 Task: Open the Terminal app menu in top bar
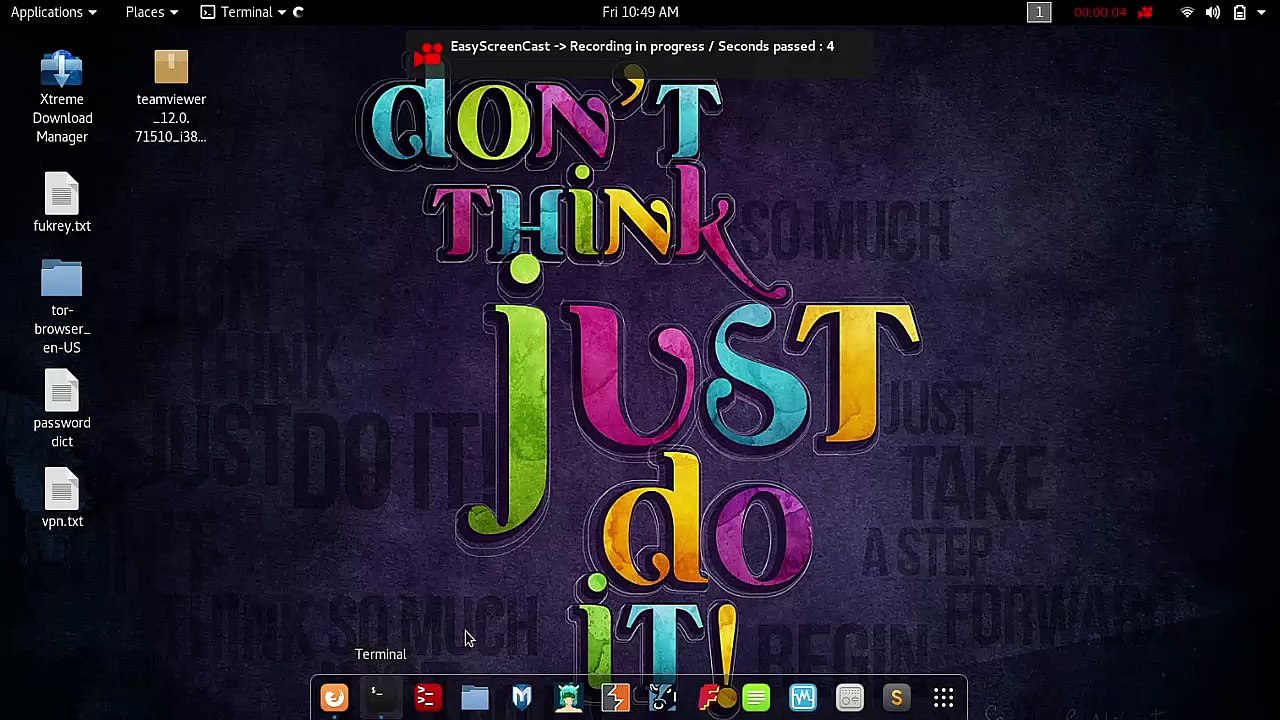pyautogui.click(x=245, y=12)
